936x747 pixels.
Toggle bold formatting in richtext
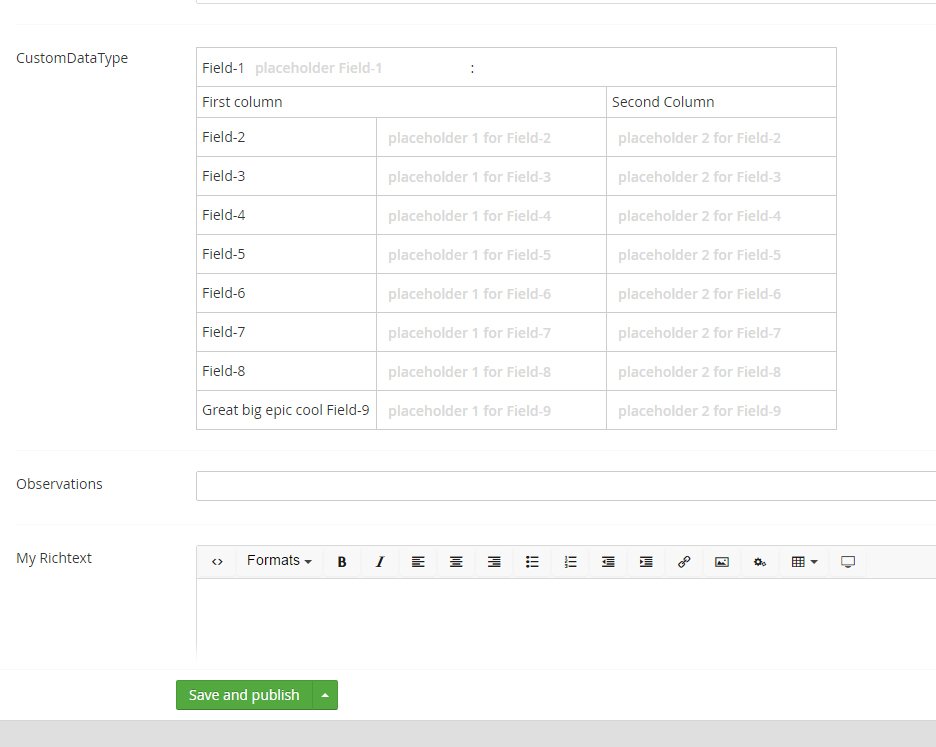tap(342, 562)
